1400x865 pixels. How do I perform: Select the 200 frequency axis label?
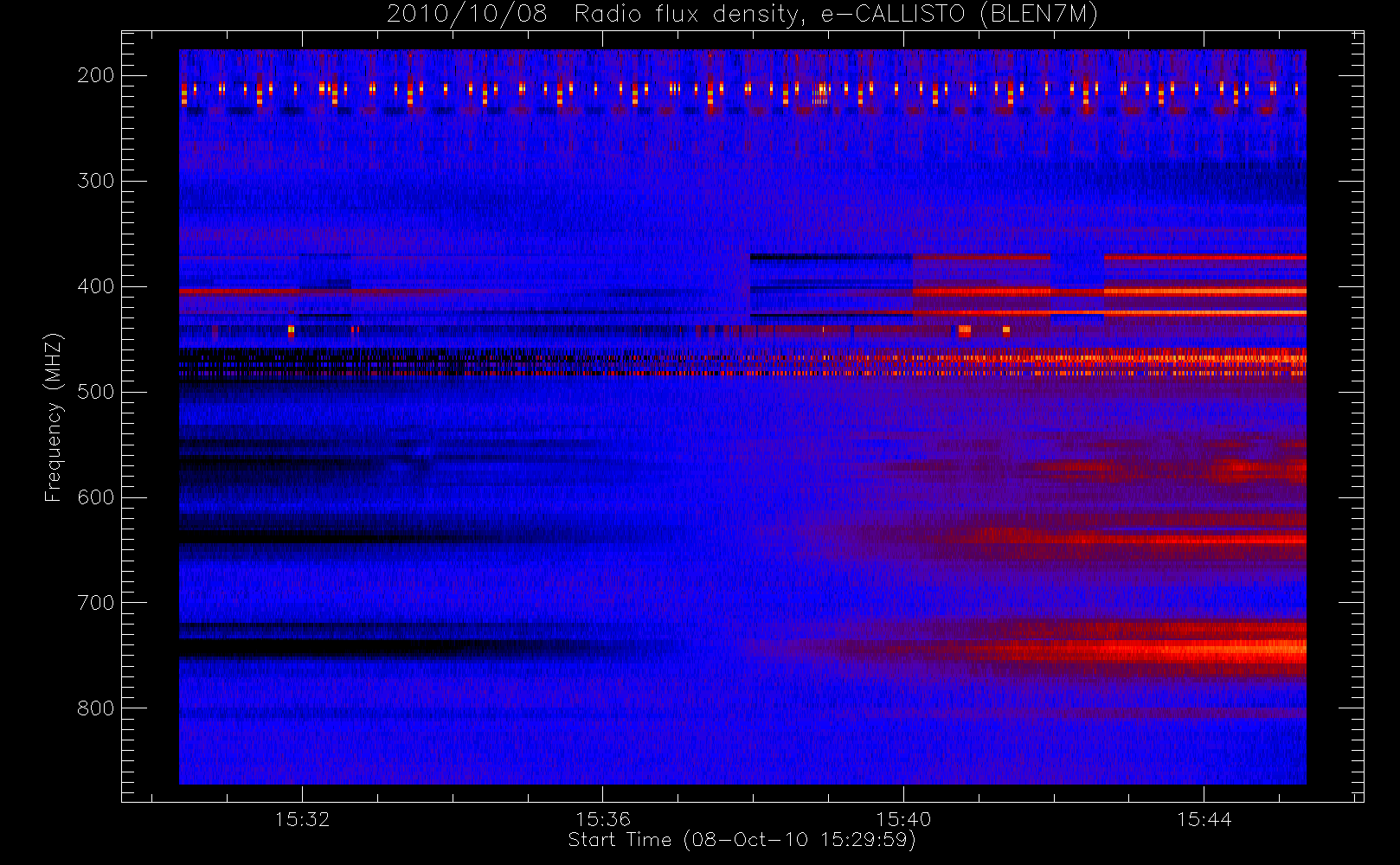click(96, 75)
